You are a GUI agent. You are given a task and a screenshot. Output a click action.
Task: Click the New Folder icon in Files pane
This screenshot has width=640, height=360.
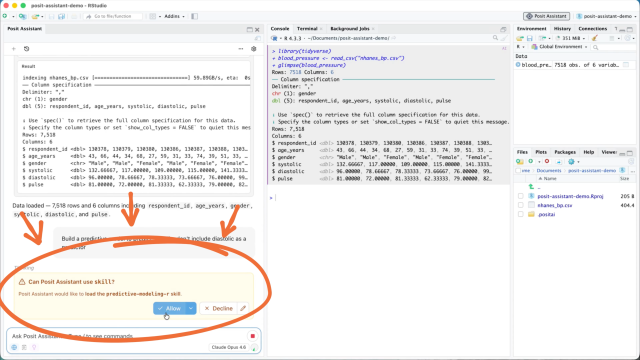520,162
